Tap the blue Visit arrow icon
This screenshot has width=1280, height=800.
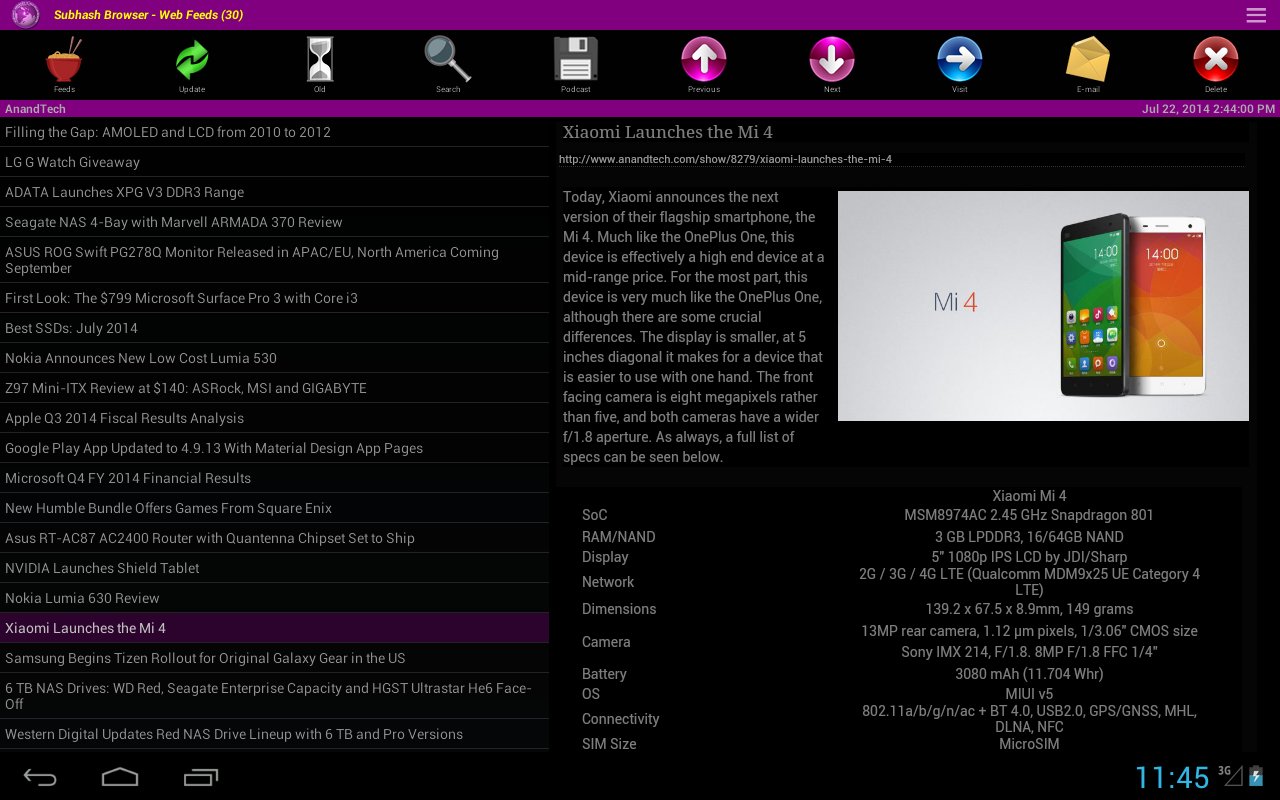tap(960, 60)
